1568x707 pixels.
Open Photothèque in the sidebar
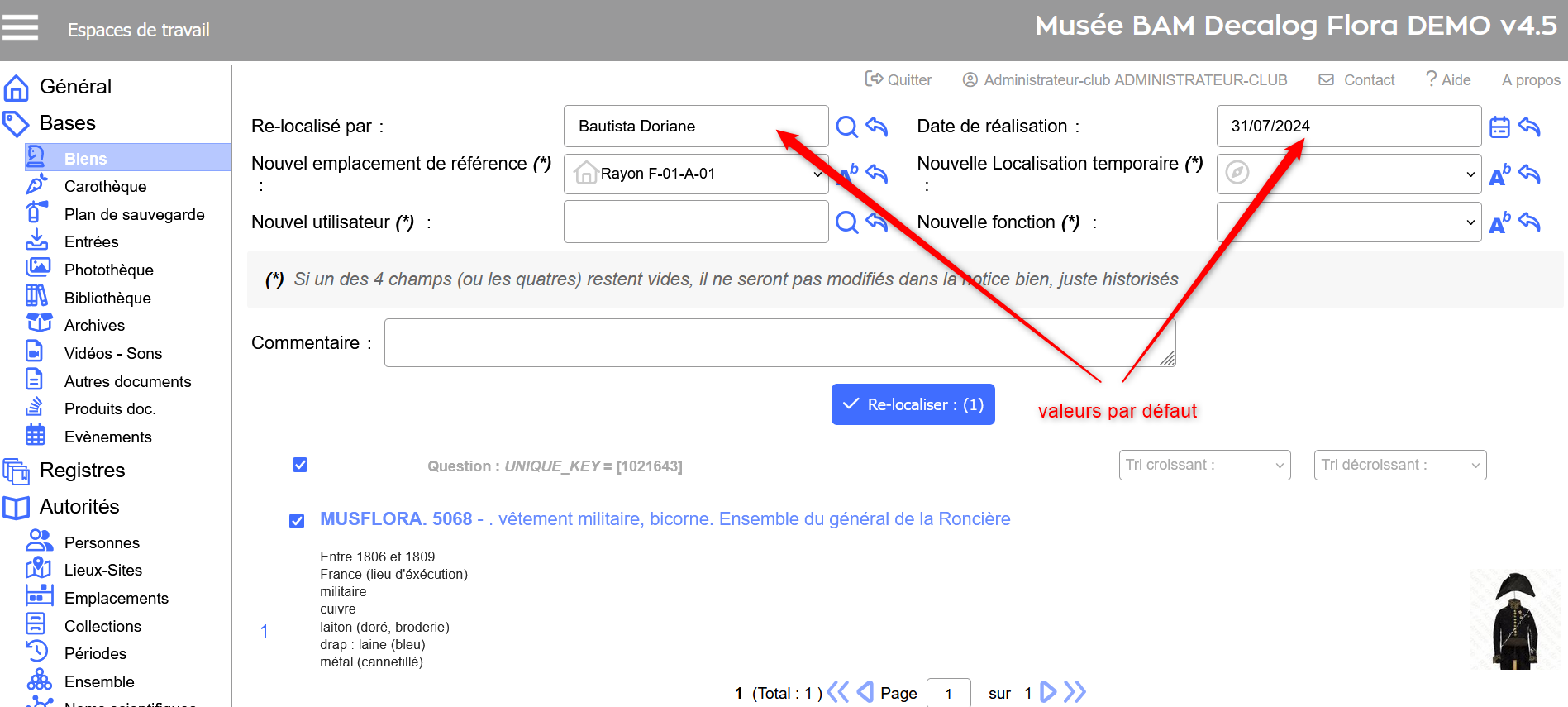click(x=108, y=270)
